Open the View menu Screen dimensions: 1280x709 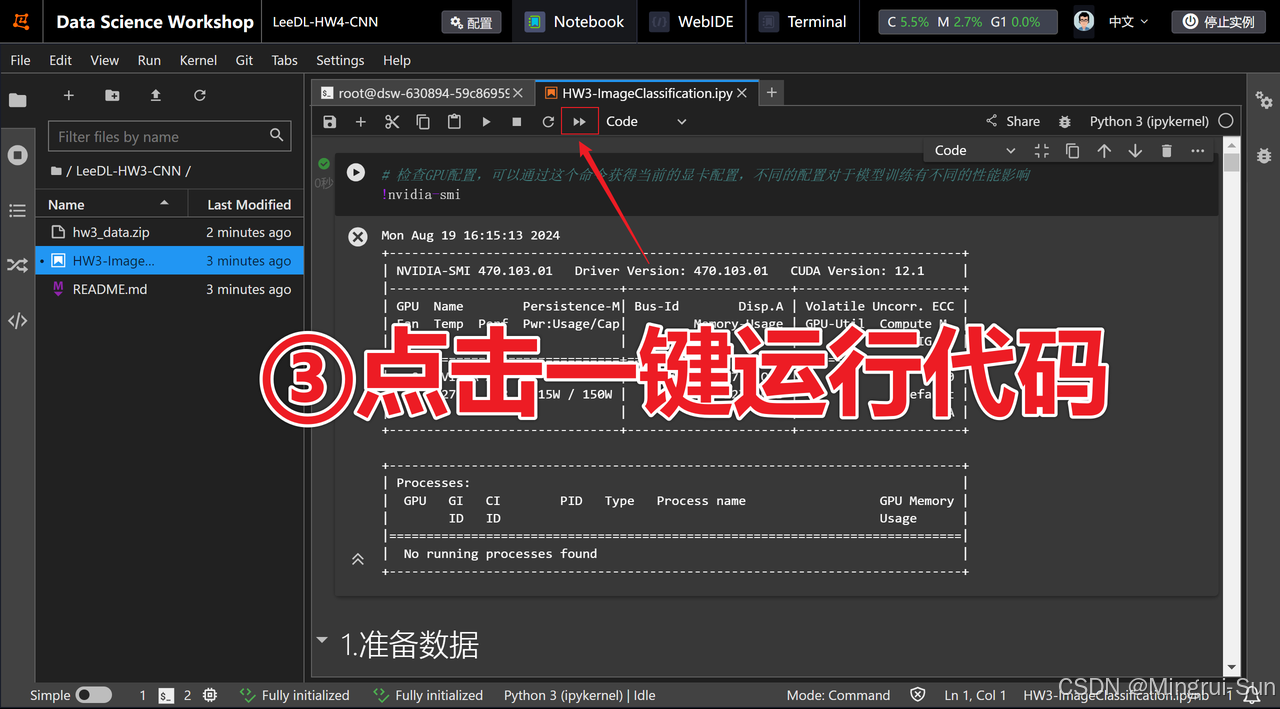104,60
